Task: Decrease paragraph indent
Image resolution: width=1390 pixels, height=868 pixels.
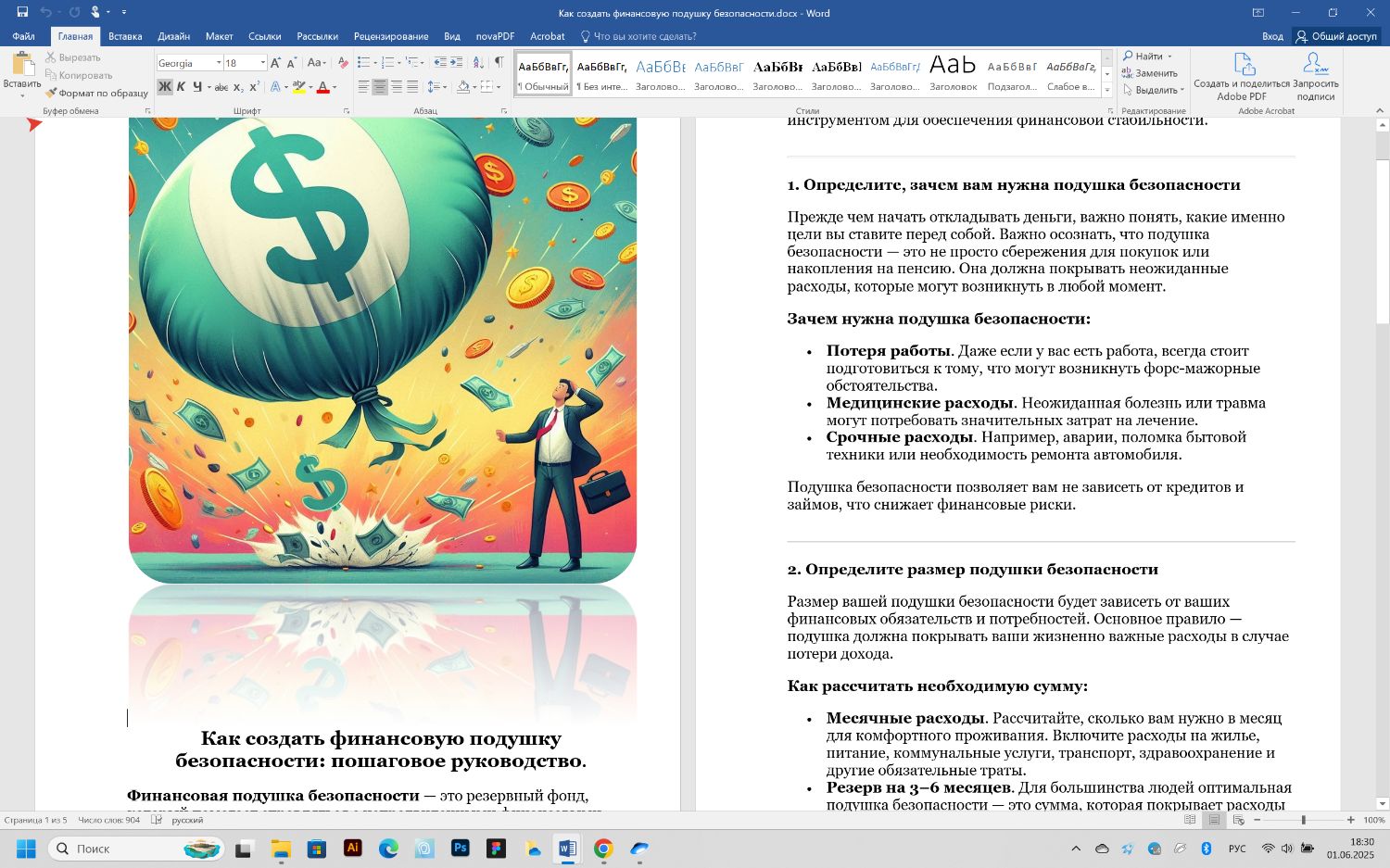Action: point(440,63)
